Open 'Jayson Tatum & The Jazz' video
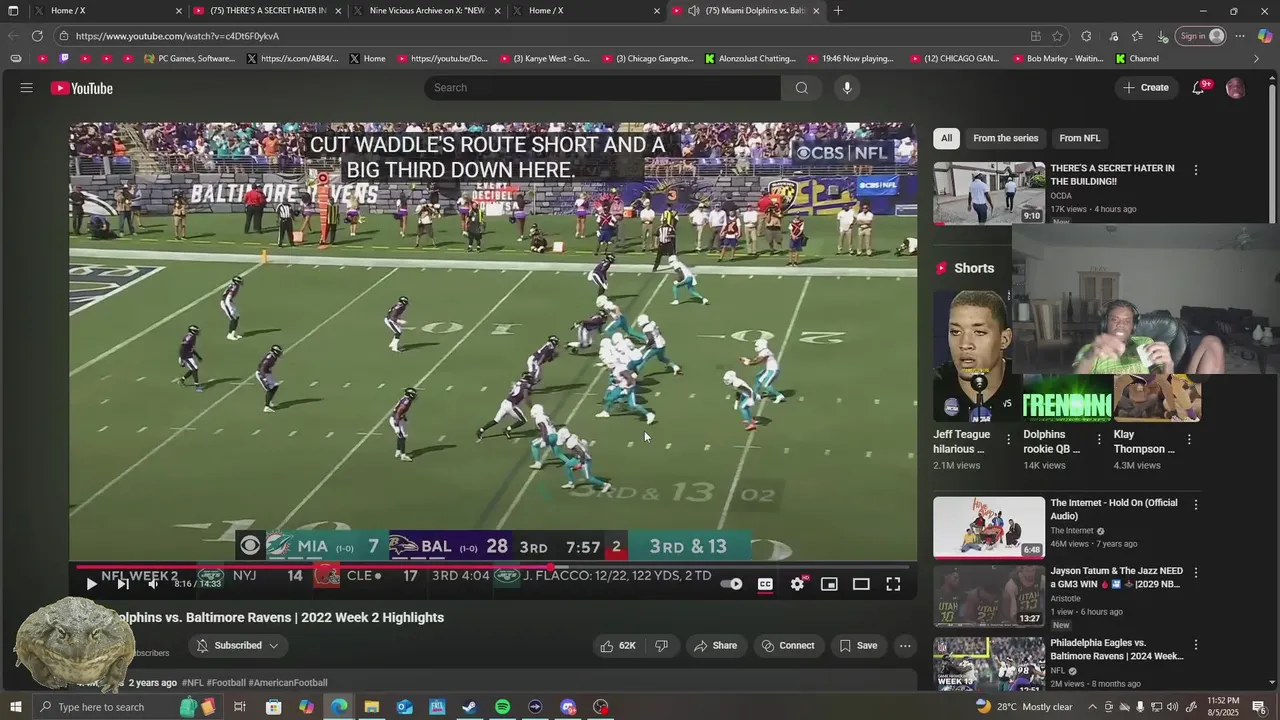The width and height of the screenshot is (1280, 720). pos(989,597)
